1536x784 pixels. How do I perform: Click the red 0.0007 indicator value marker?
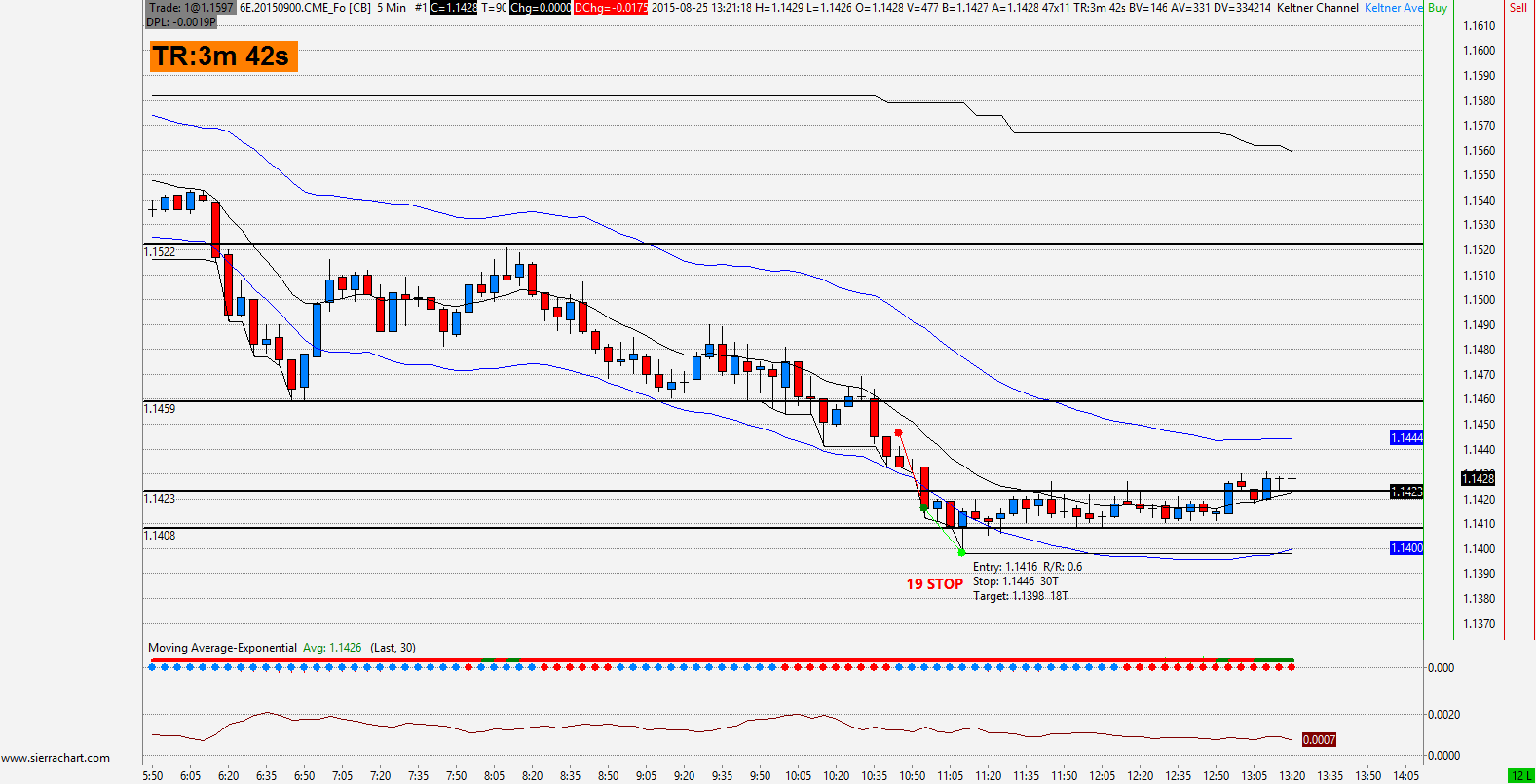[x=1319, y=740]
